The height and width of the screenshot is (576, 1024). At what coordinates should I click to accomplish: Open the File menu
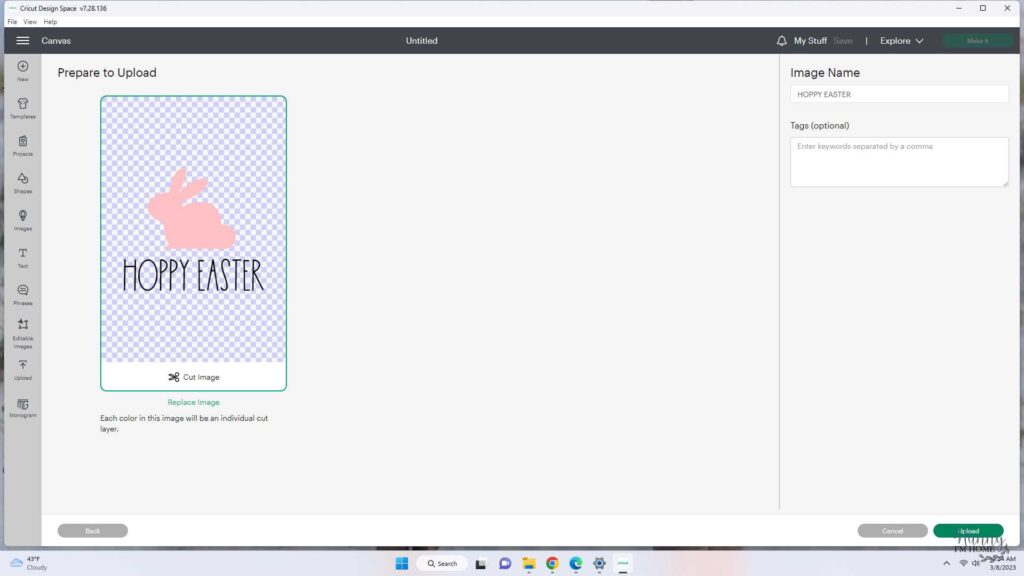pos(12,22)
